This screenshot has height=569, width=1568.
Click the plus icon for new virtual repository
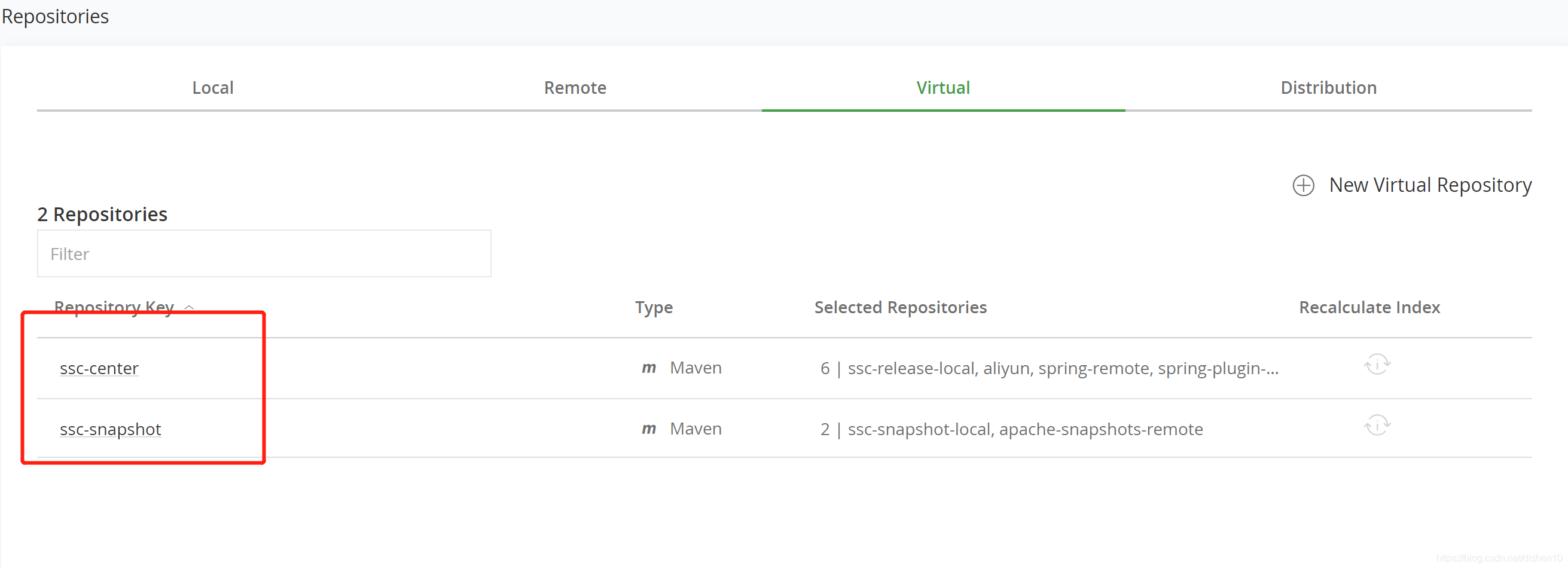click(x=1302, y=186)
